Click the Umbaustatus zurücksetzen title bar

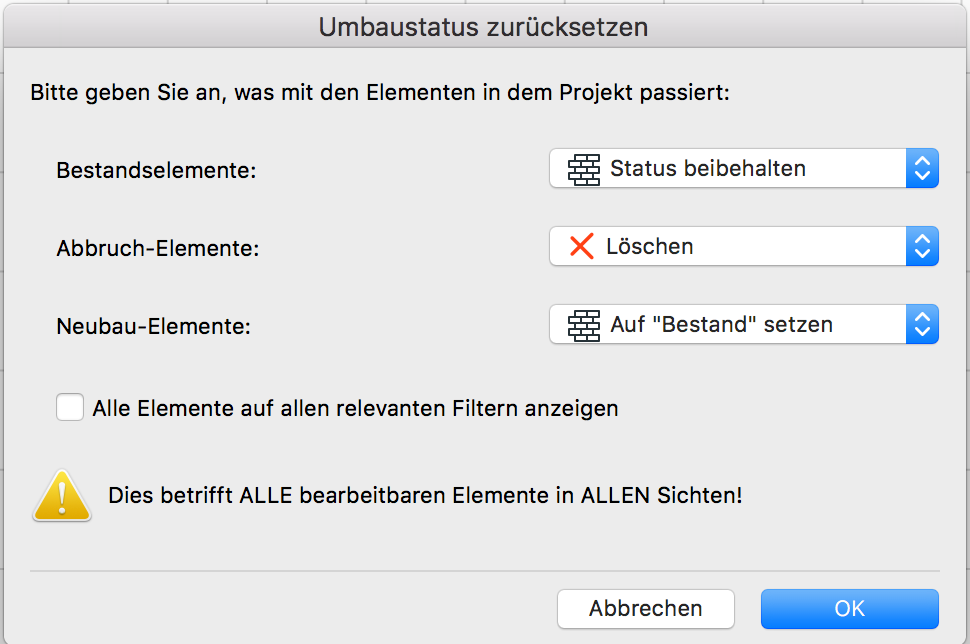(x=484, y=27)
